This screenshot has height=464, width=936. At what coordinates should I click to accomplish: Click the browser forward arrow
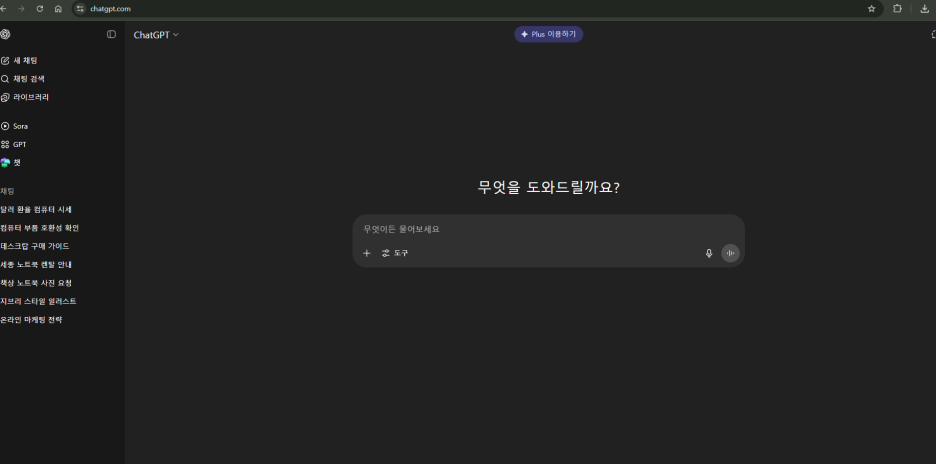pos(21,8)
